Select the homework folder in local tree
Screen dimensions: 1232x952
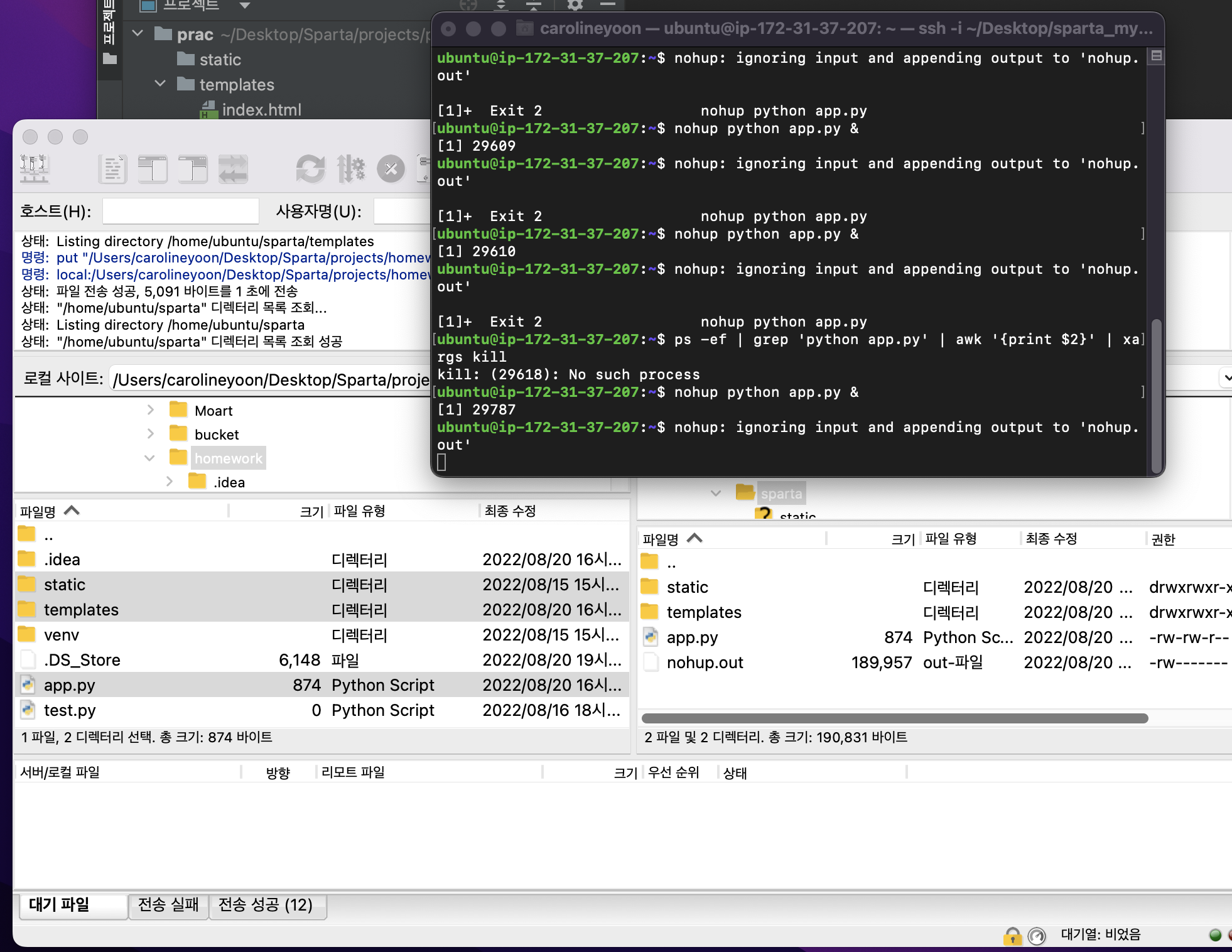coord(229,458)
